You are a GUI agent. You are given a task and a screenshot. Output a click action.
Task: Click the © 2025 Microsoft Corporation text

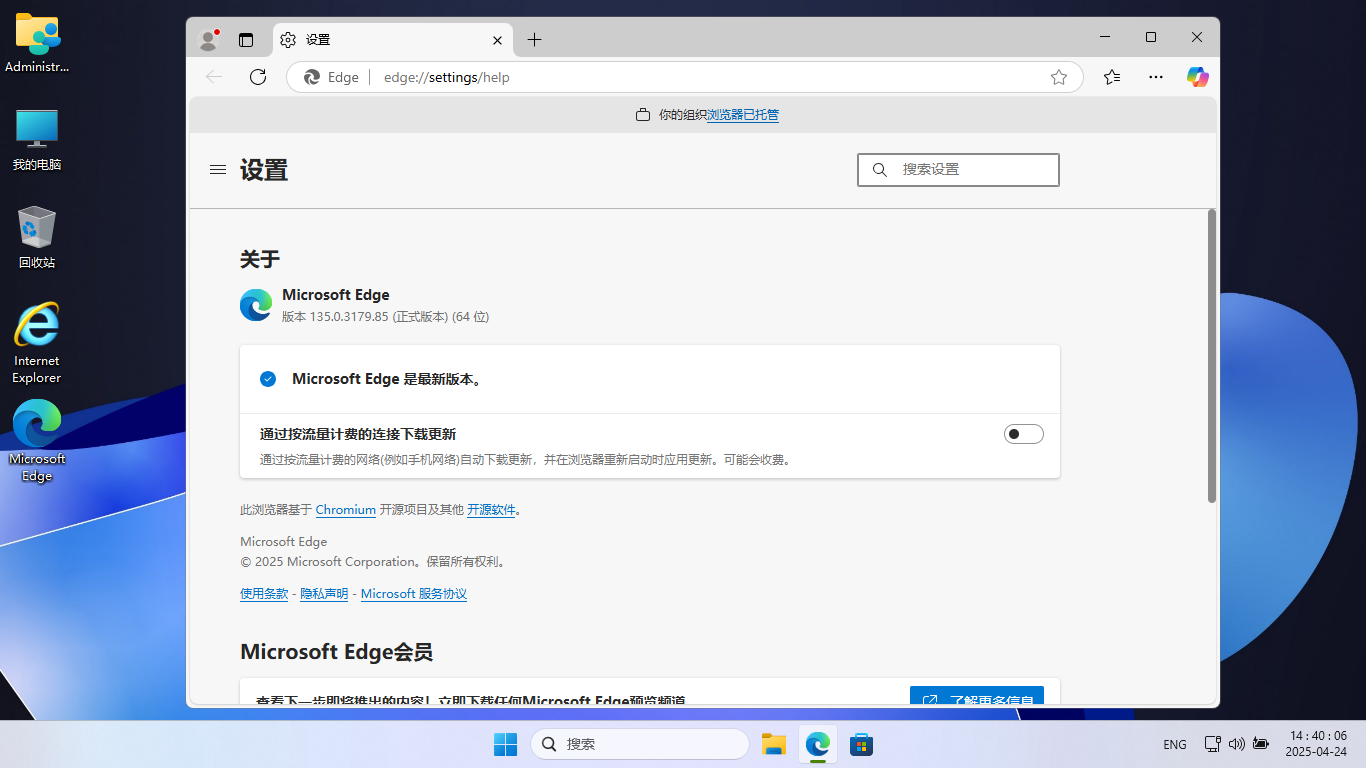(374, 562)
